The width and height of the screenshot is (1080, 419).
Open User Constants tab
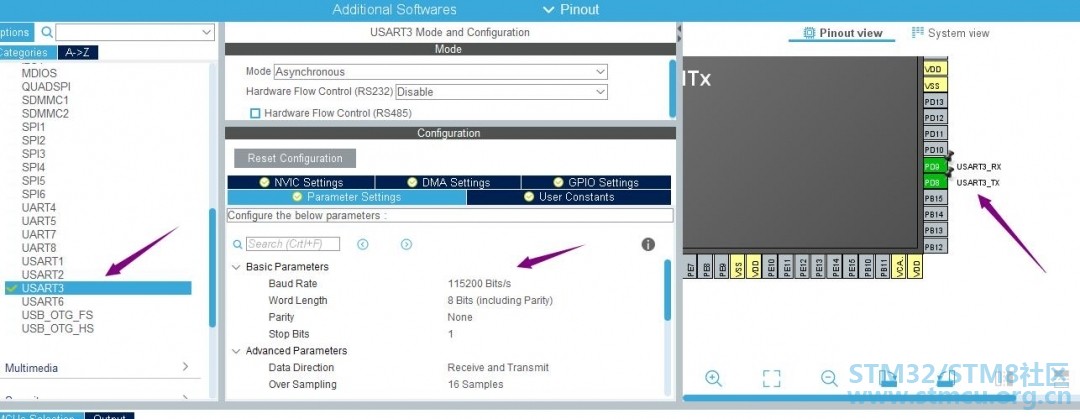(x=569, y=197)
